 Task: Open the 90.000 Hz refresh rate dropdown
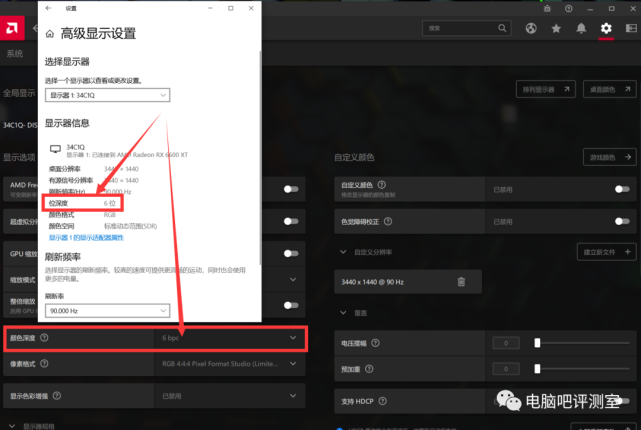click(108, 311)
